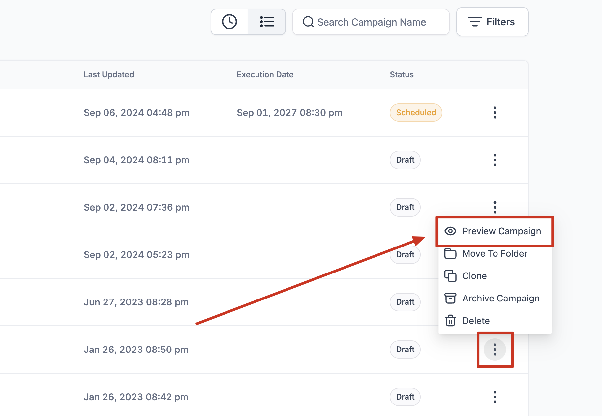Click the date Sep 02, 2024 07:36 pm
The image size is (602, 416).
click(x=136, y=207)
